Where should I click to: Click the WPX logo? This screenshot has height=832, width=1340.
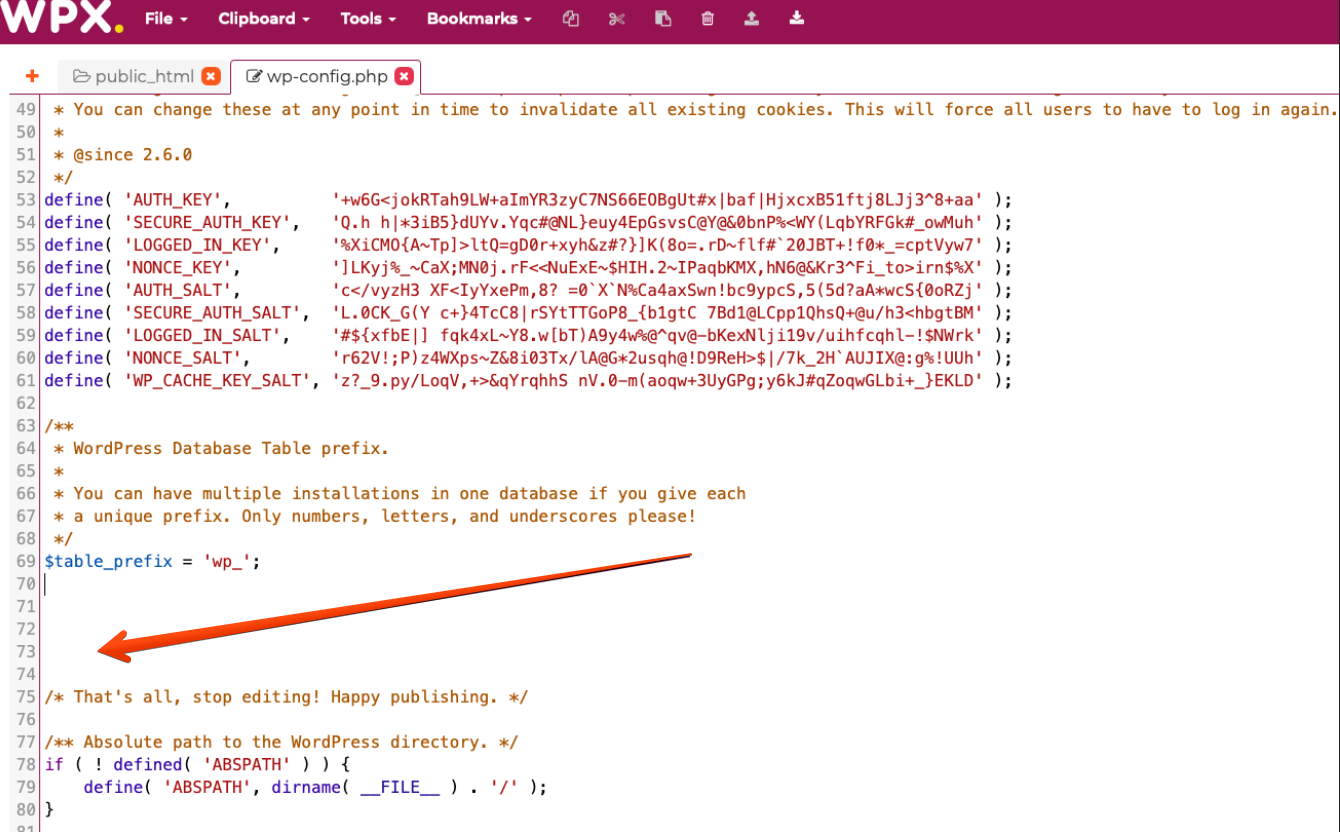(62, 18)
